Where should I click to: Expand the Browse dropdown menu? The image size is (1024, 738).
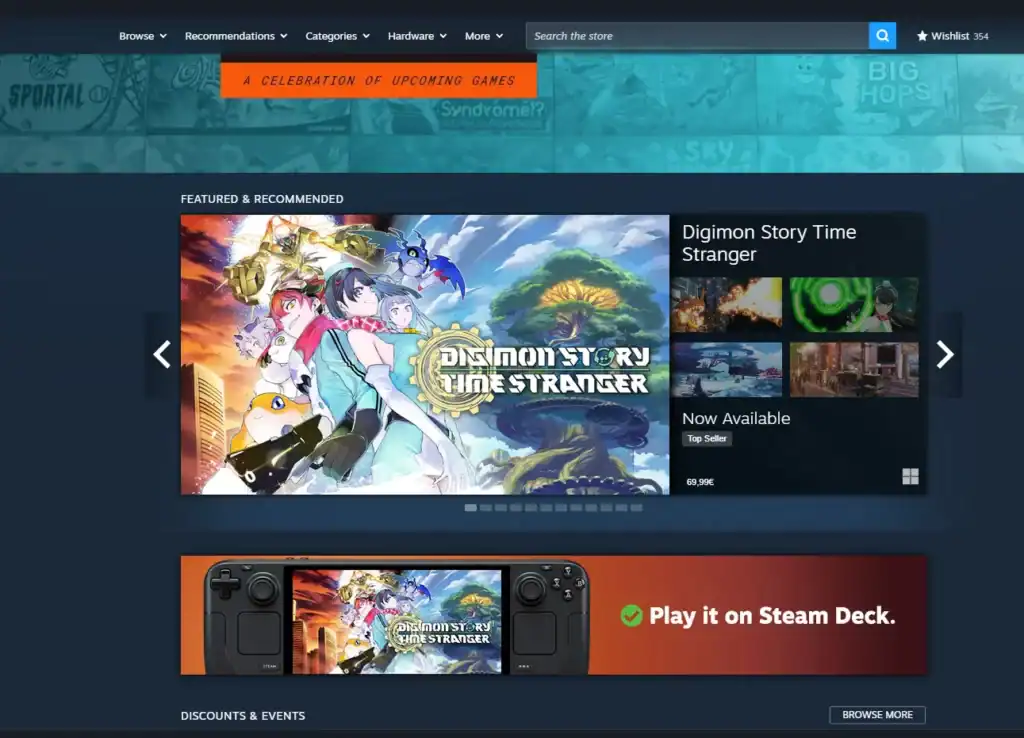(142, 36)
